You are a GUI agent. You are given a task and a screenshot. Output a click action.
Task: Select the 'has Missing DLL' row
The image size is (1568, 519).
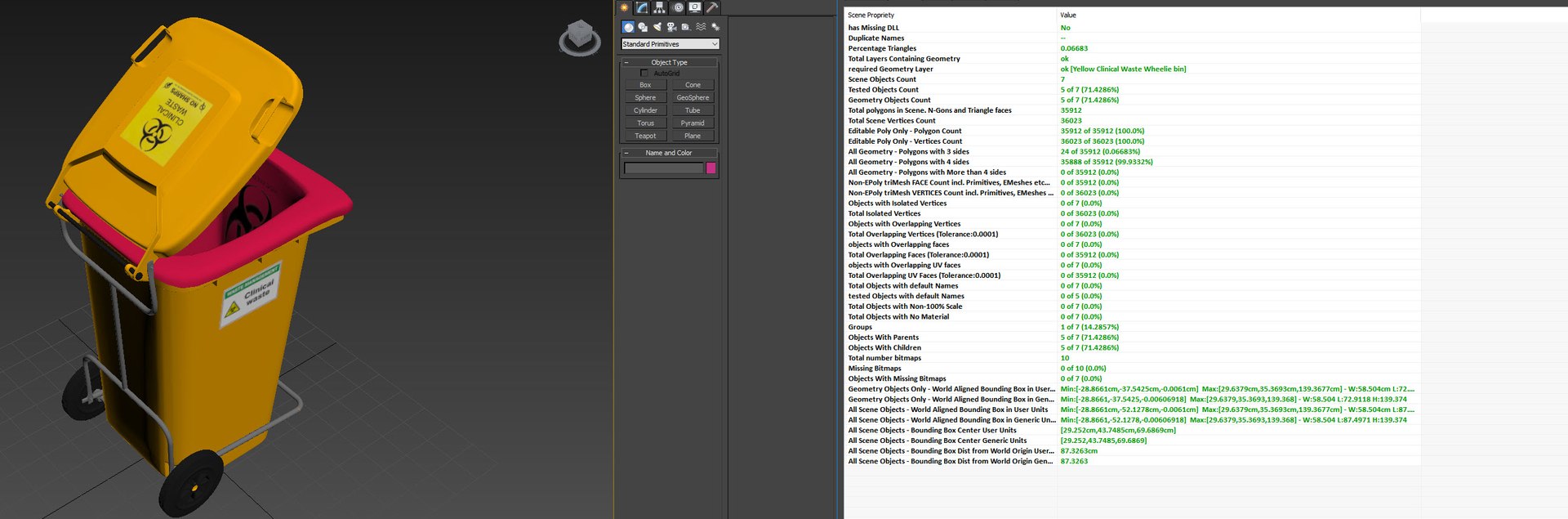[x=1131, y=28]
